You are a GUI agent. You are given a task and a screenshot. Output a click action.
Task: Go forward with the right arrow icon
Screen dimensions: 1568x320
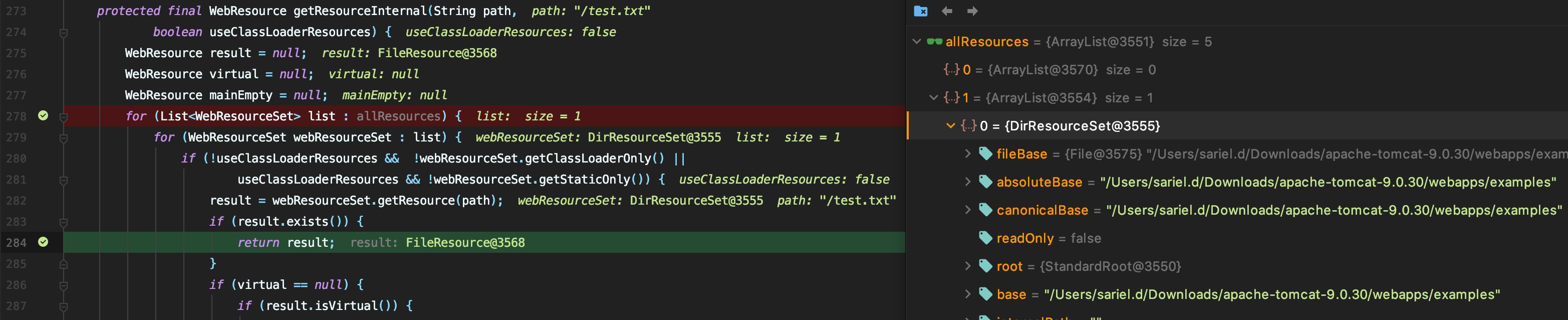coord(972,11)
